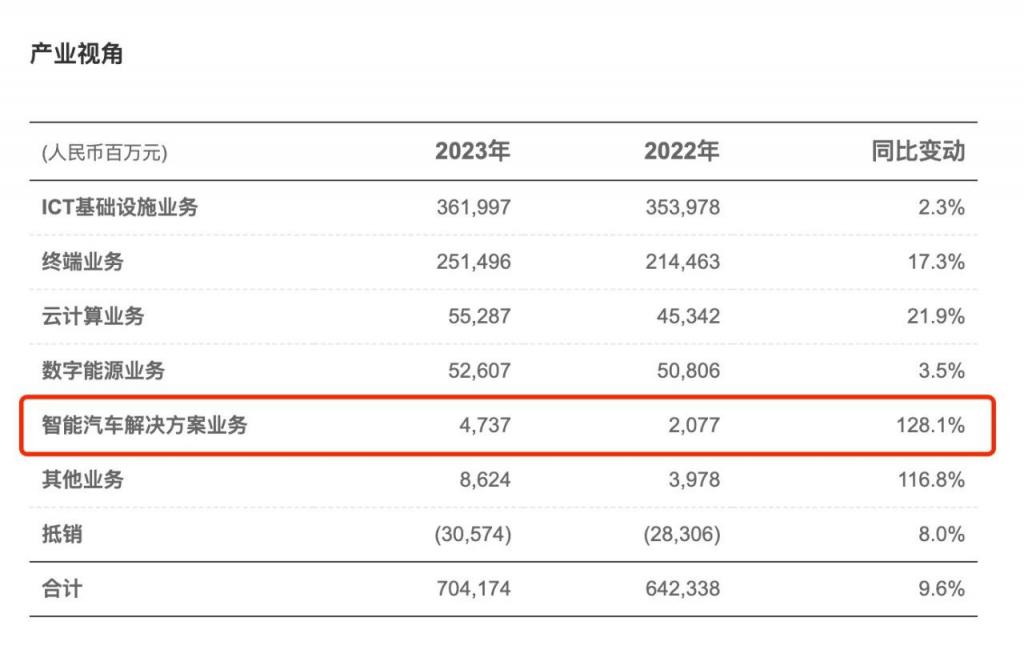Select the ICT基础设施业务 row label

tap(119, 208)
